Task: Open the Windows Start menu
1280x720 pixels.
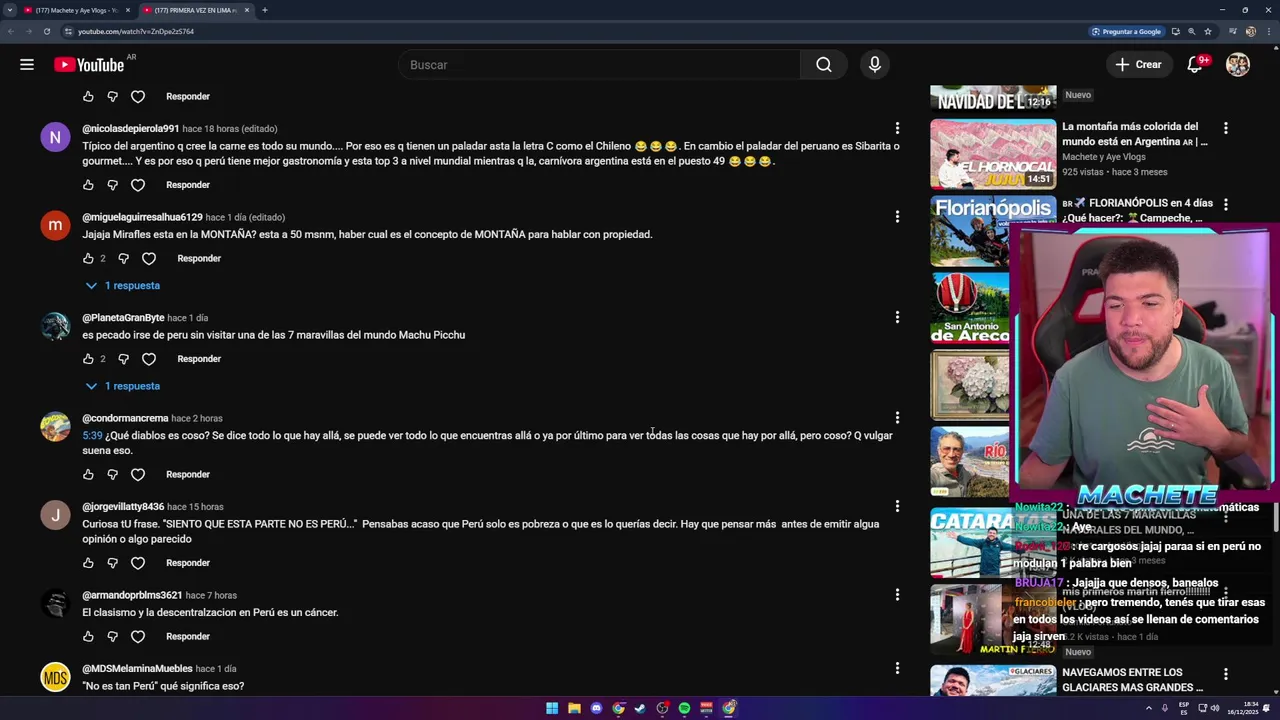Action: click(552, 708)
